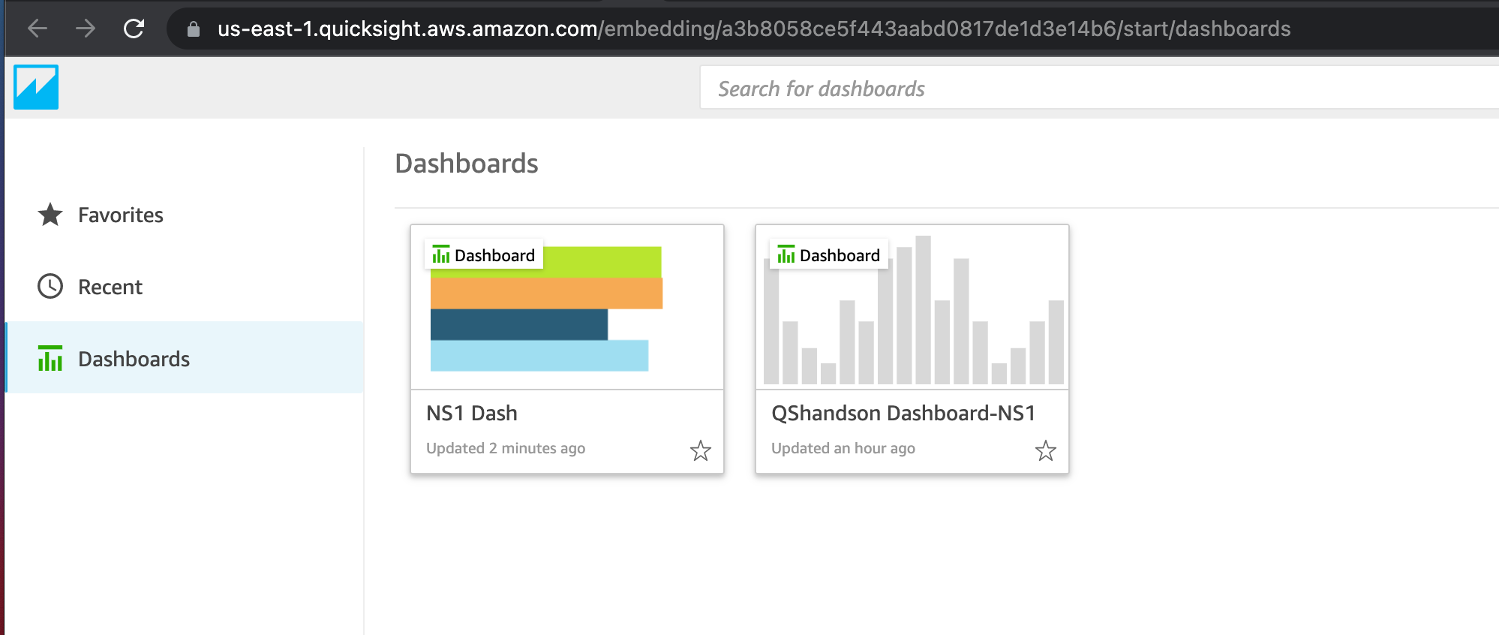This screenshot has width=1500, height=636.
Task: Click the QShandson Dashboard-NS1 title link
Action: (903, 413)
